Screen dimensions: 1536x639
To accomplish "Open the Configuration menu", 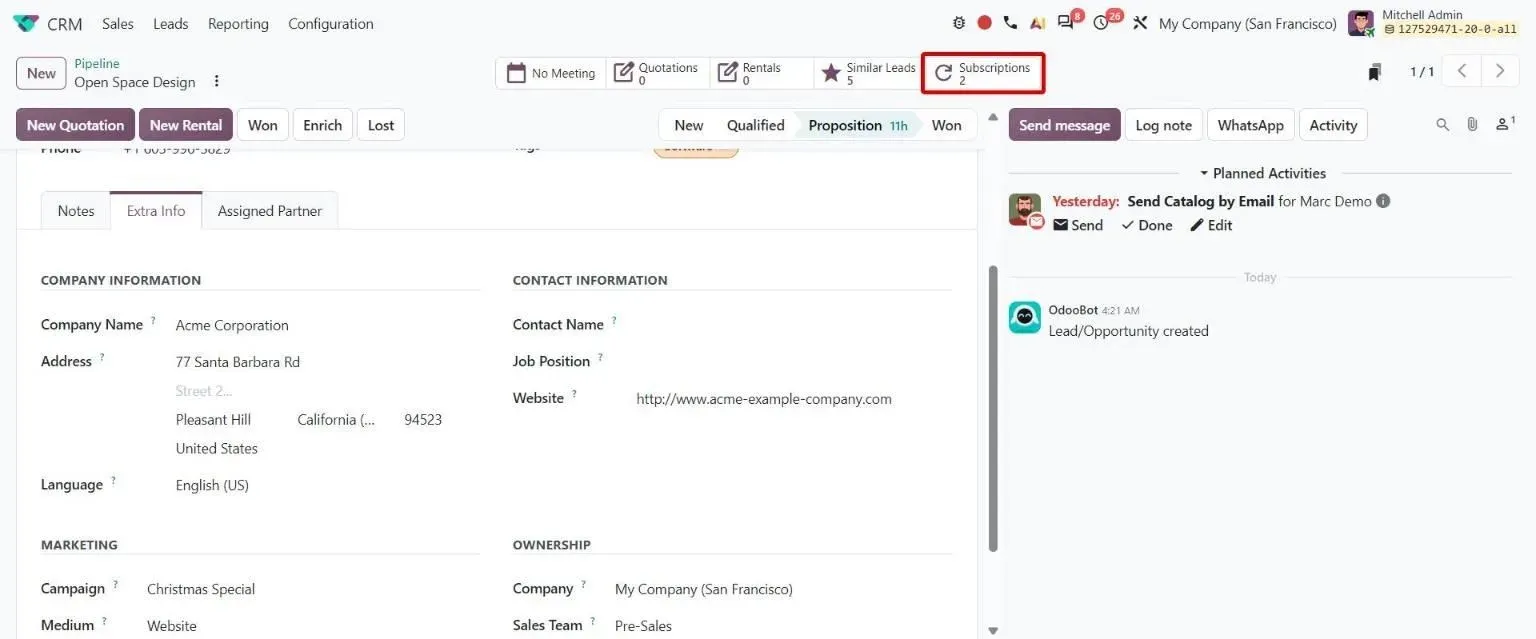I will click(331, 23).
